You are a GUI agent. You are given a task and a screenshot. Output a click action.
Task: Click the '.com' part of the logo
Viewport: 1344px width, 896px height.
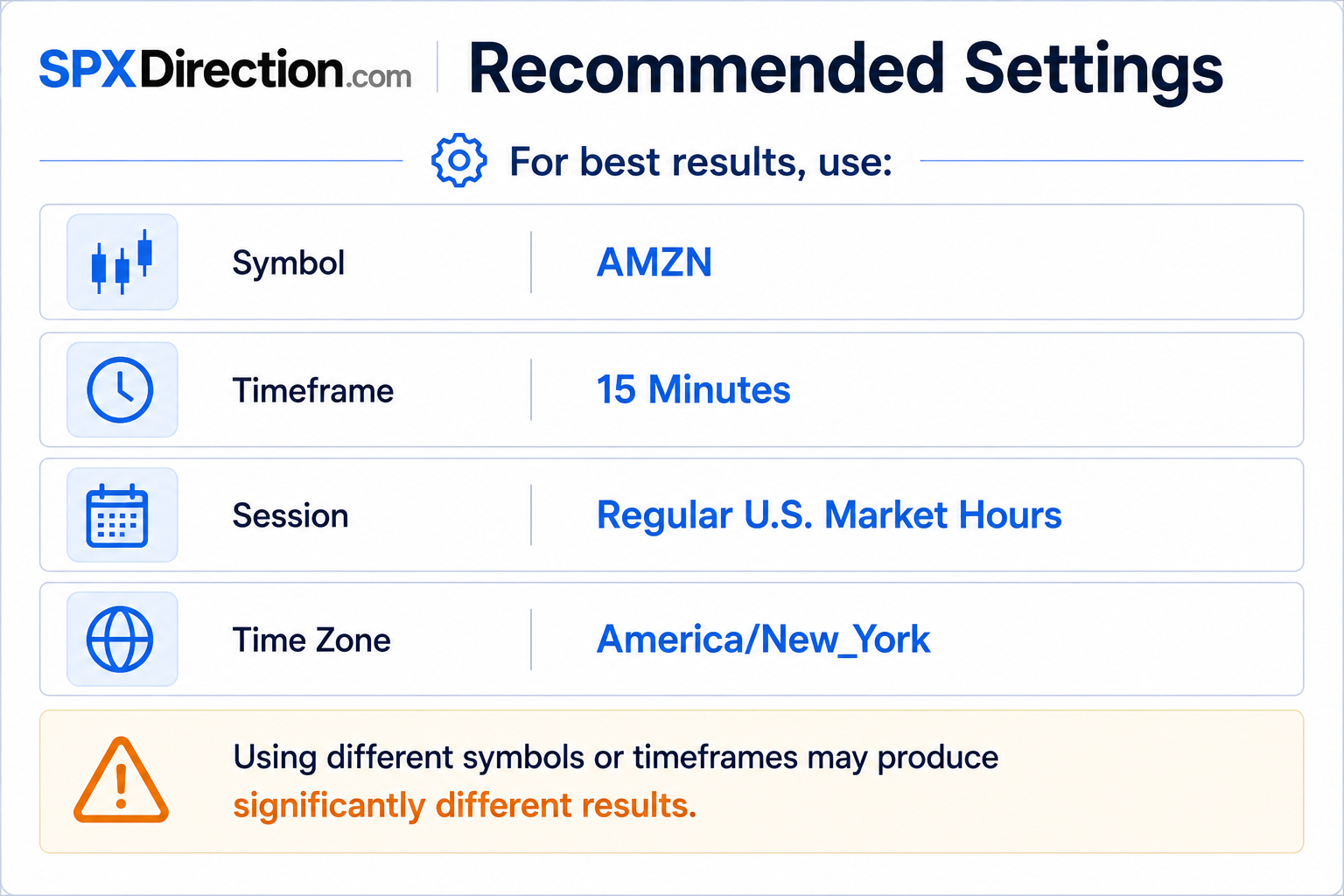pos(379,77)
